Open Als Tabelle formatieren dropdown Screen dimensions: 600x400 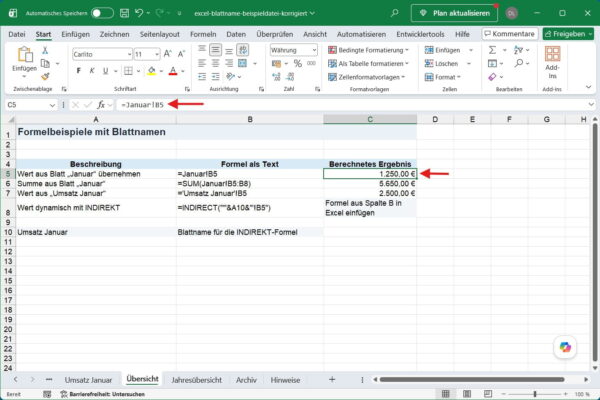point(368,64)
